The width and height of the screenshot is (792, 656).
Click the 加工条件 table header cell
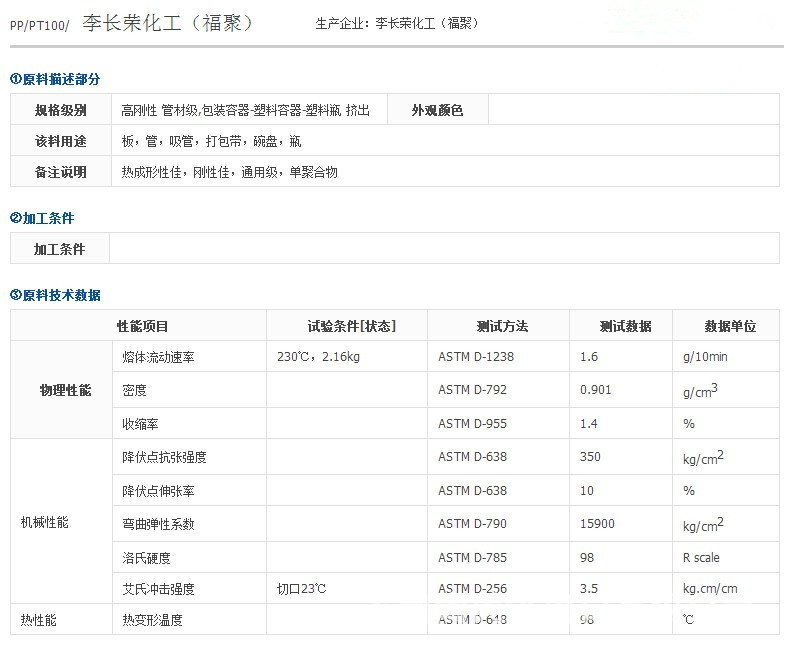point(60,248)
